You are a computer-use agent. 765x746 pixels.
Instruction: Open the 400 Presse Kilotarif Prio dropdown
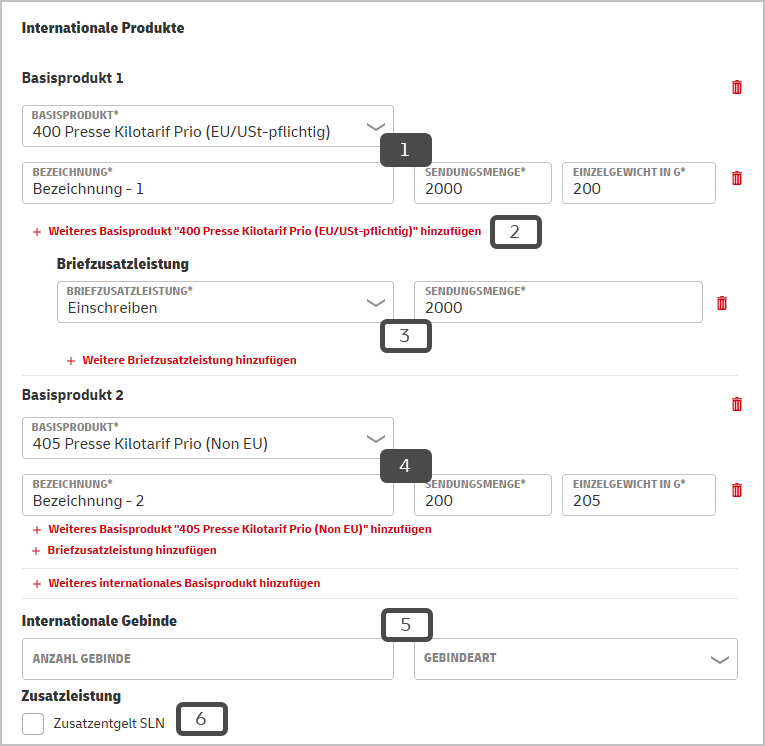[x=208, y=126]
